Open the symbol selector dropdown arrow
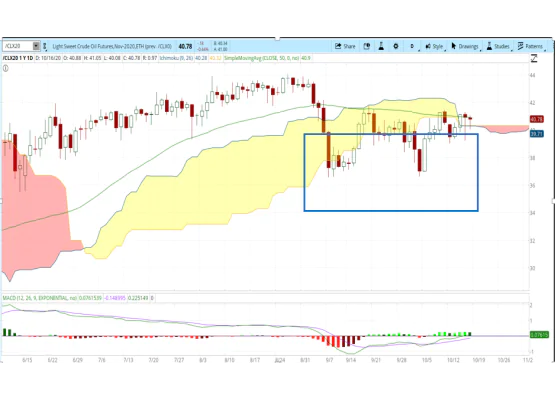555x400 pixels. [x=36, y=46]
